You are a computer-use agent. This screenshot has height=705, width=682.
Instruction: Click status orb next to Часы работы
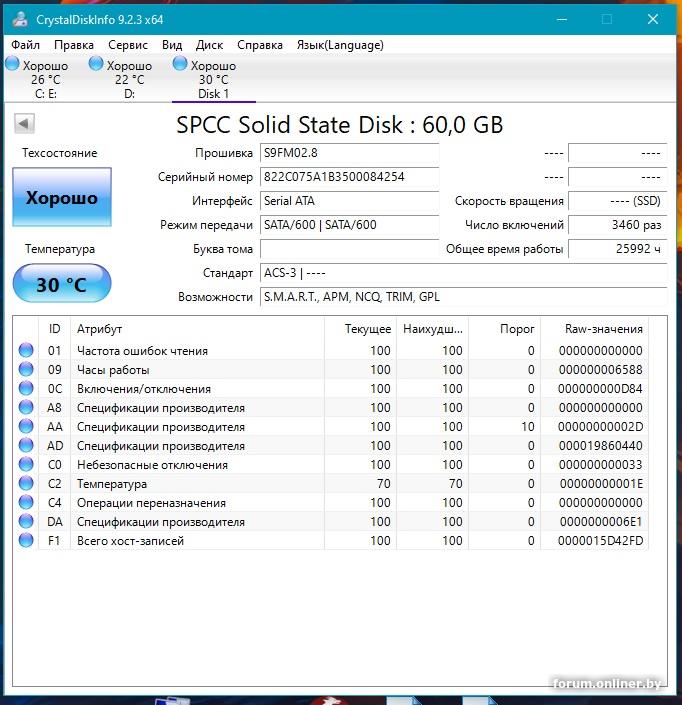click(x=26, y=370)
